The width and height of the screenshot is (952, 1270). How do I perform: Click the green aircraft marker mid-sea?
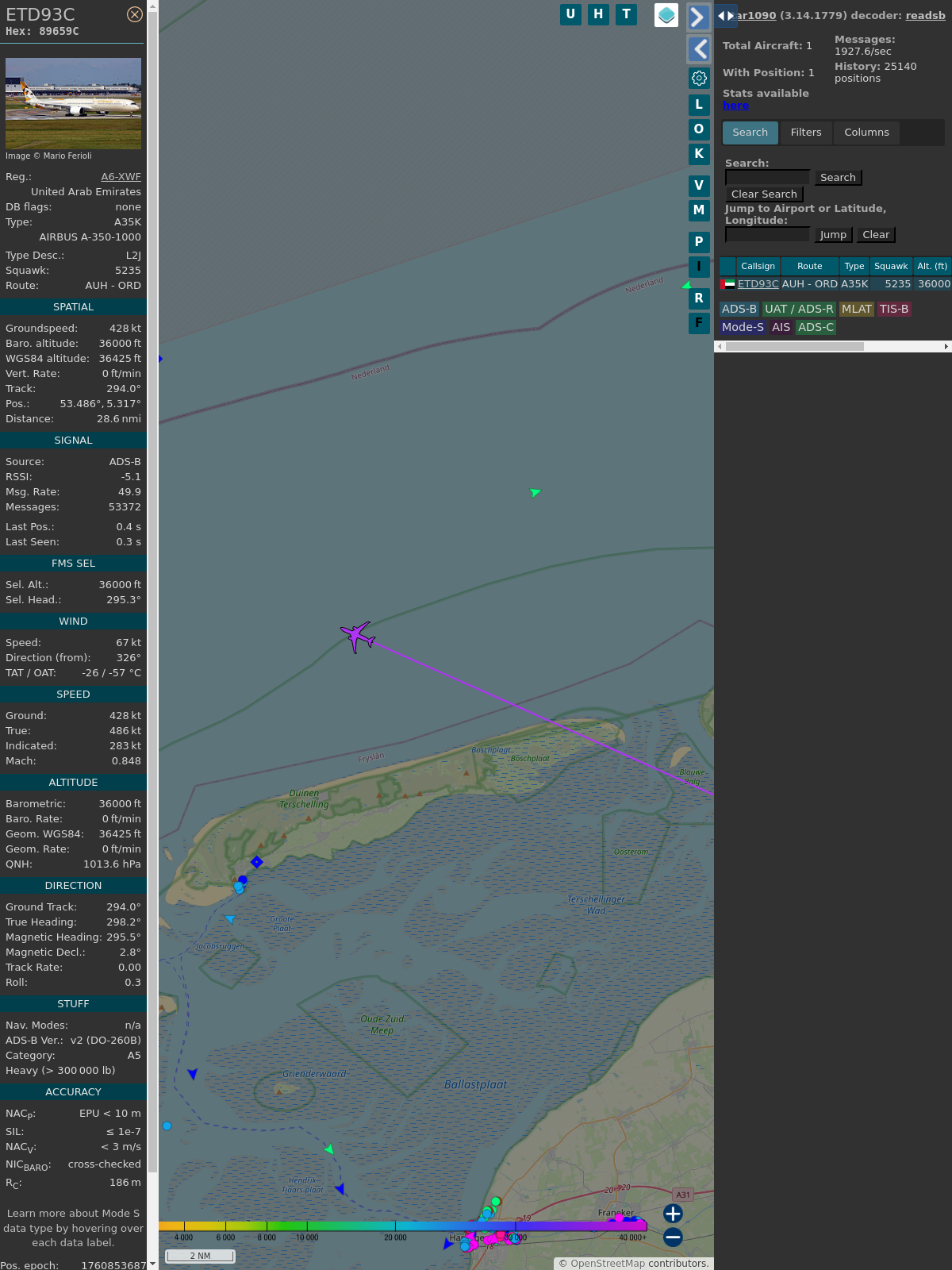(x=535, y=492)
